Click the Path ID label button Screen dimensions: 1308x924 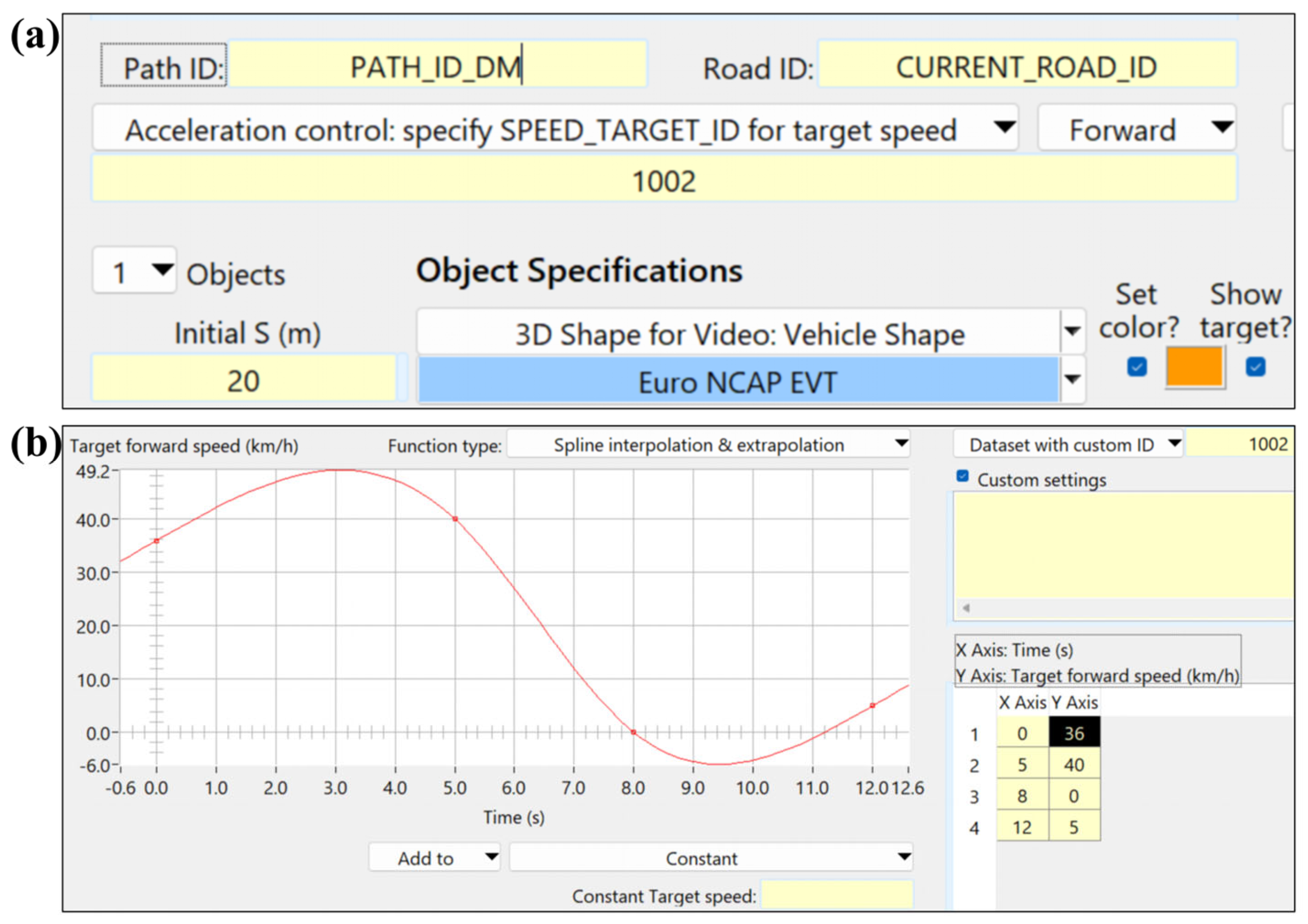(164, 66)
